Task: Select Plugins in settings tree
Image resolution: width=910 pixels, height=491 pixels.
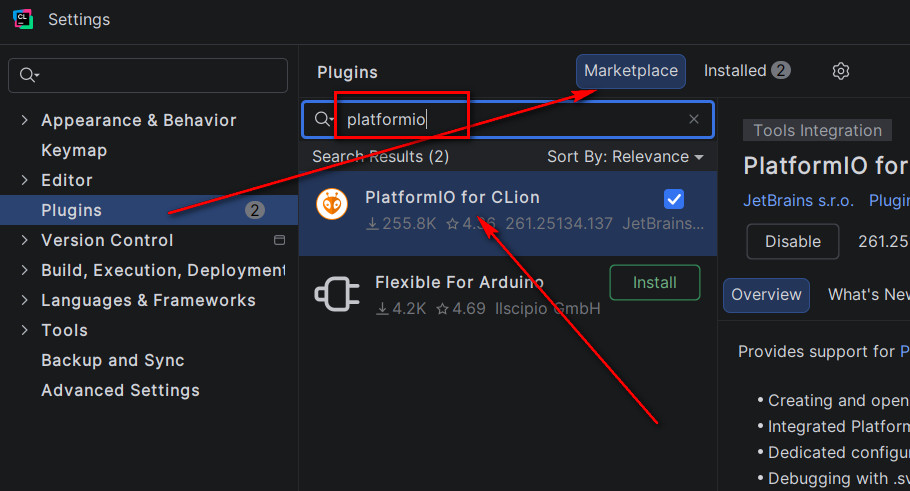Action: pos(149,210)
